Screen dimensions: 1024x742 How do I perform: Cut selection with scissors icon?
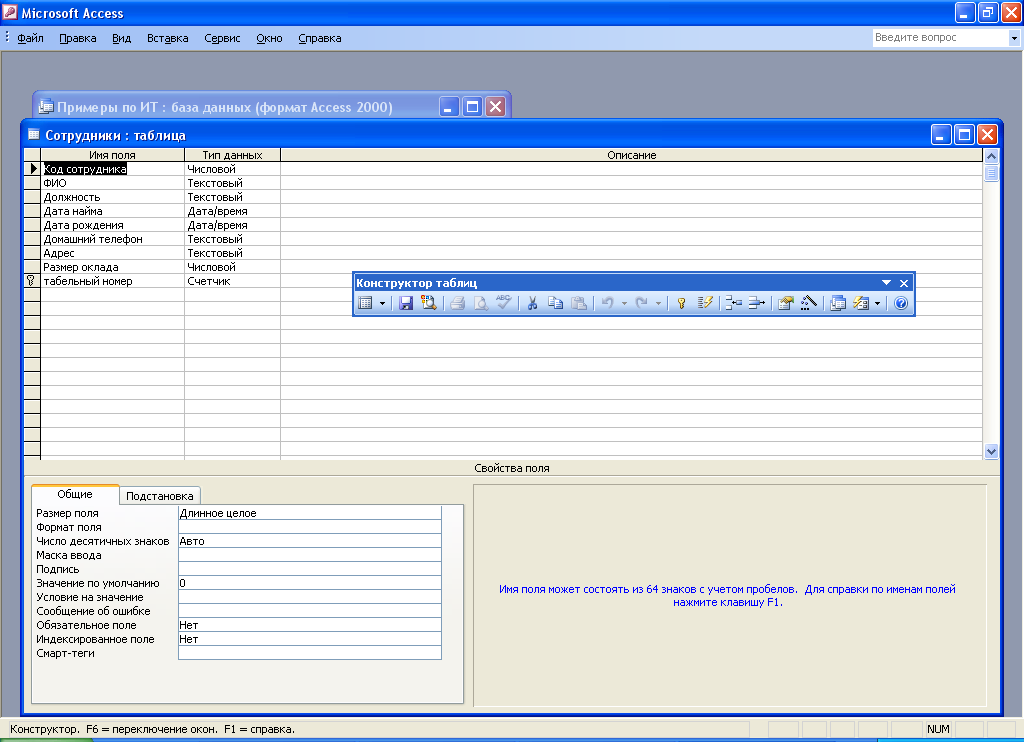532,303
